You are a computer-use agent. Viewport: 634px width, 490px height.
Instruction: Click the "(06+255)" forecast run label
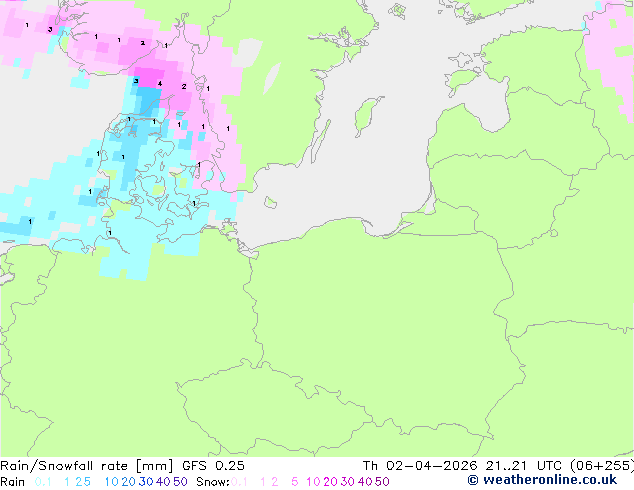[602, 466]
